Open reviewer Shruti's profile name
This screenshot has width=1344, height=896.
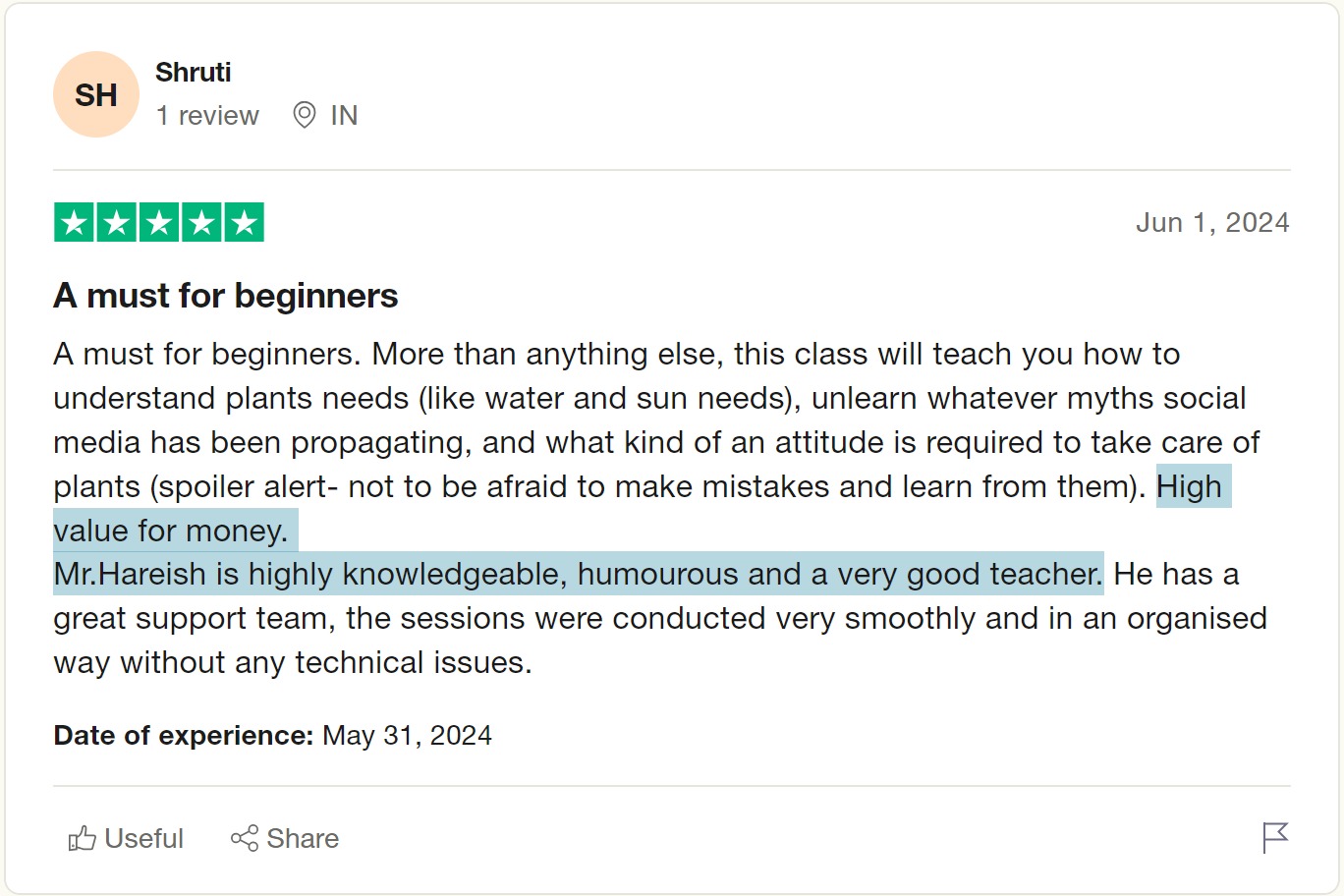click(x=193, y=72)
